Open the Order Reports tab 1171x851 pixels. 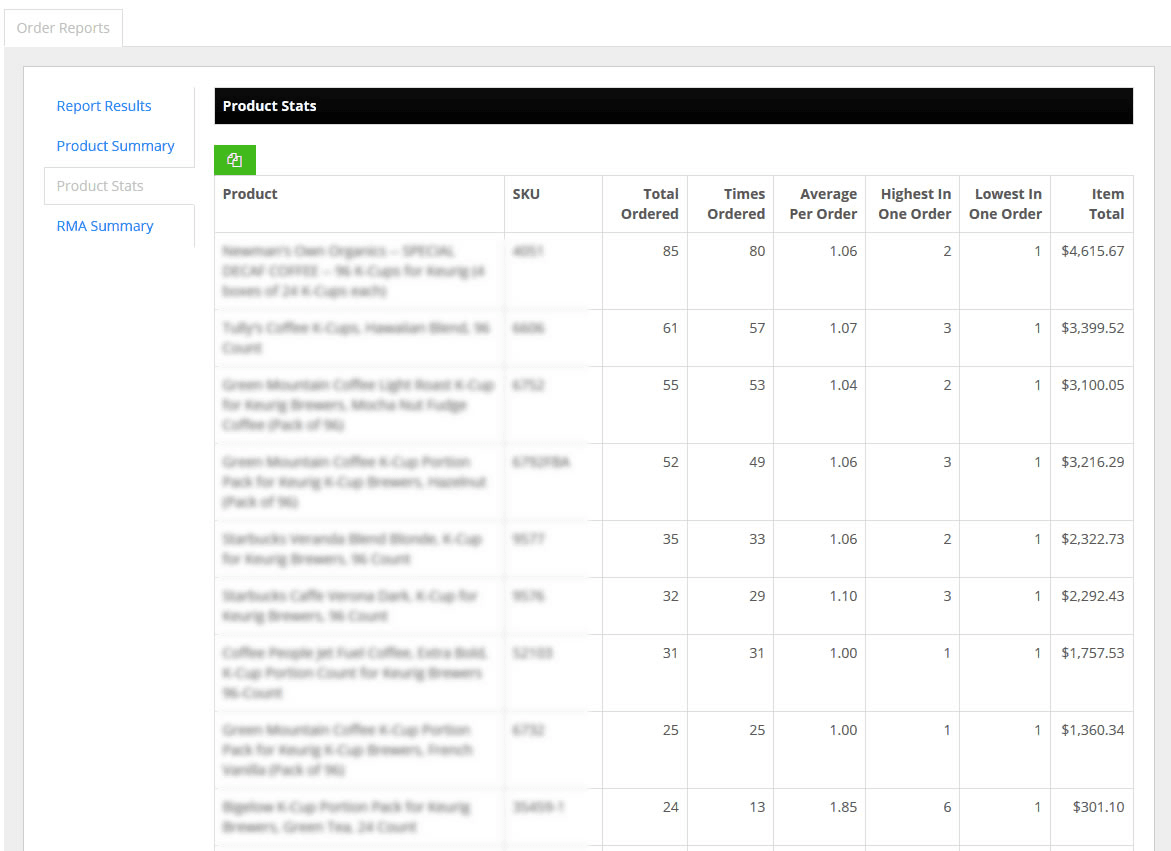[x=63, y=28]
